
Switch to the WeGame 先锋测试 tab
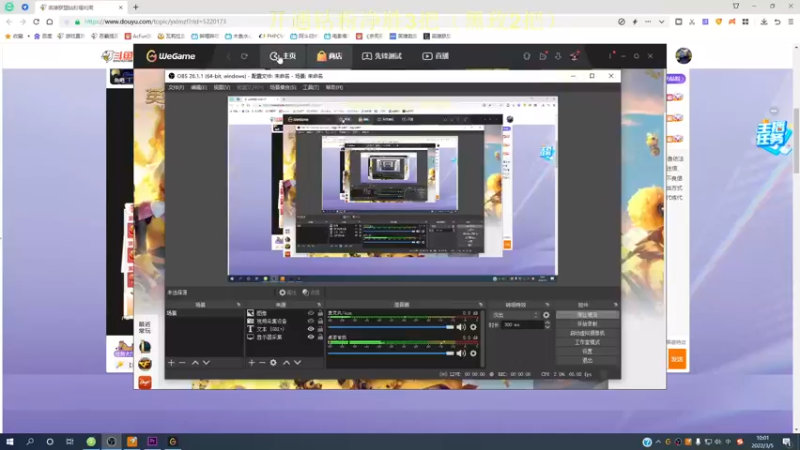(x=382, y=56)
